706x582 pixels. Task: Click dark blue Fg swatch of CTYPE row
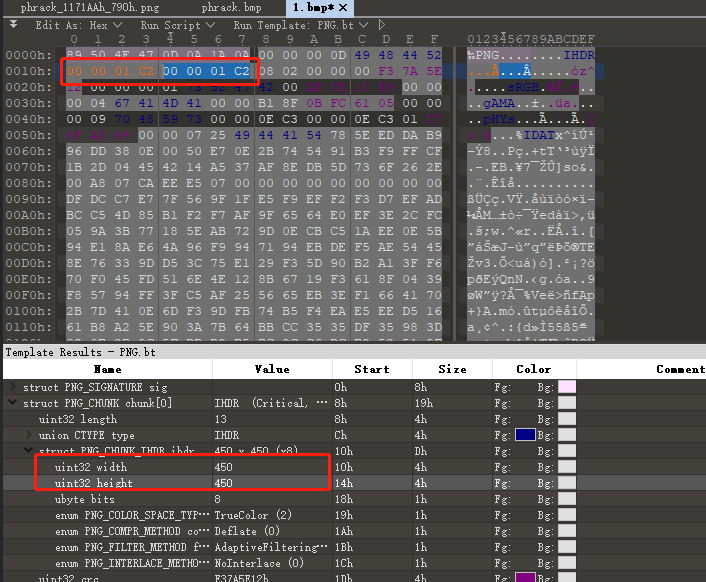(525, 434)
